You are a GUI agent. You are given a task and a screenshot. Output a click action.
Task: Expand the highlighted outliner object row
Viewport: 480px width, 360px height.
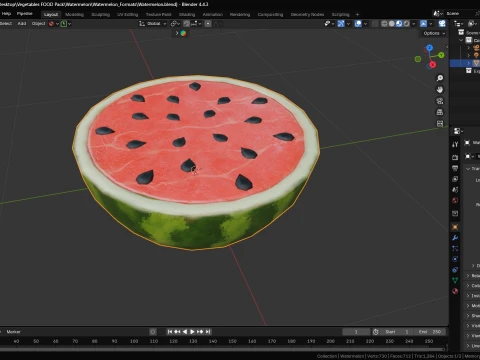[x=469, y=63]
